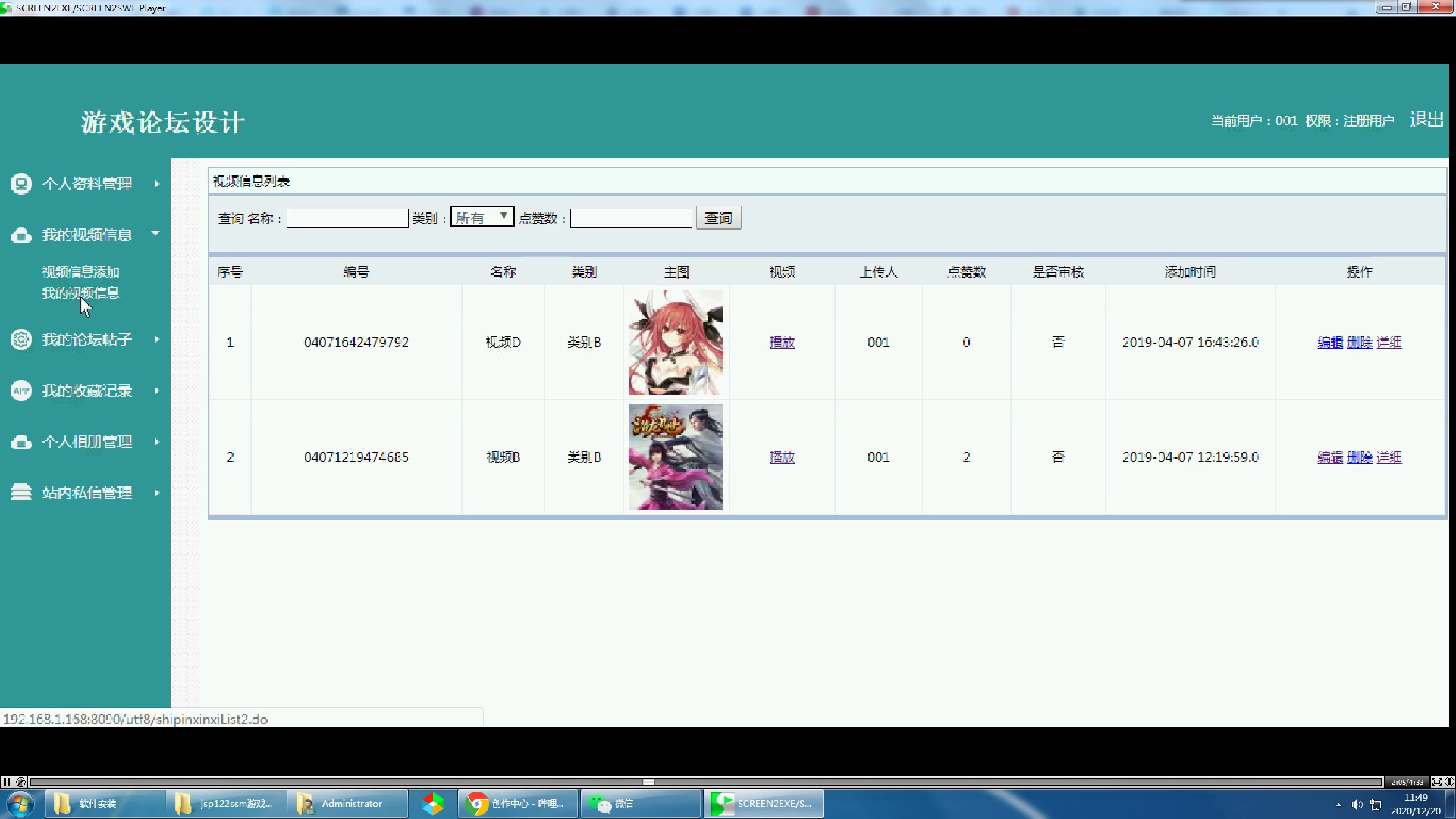Click the date 2019-04-07 16:43:26.0
1456x819 pixels.
click(1190, 342)
